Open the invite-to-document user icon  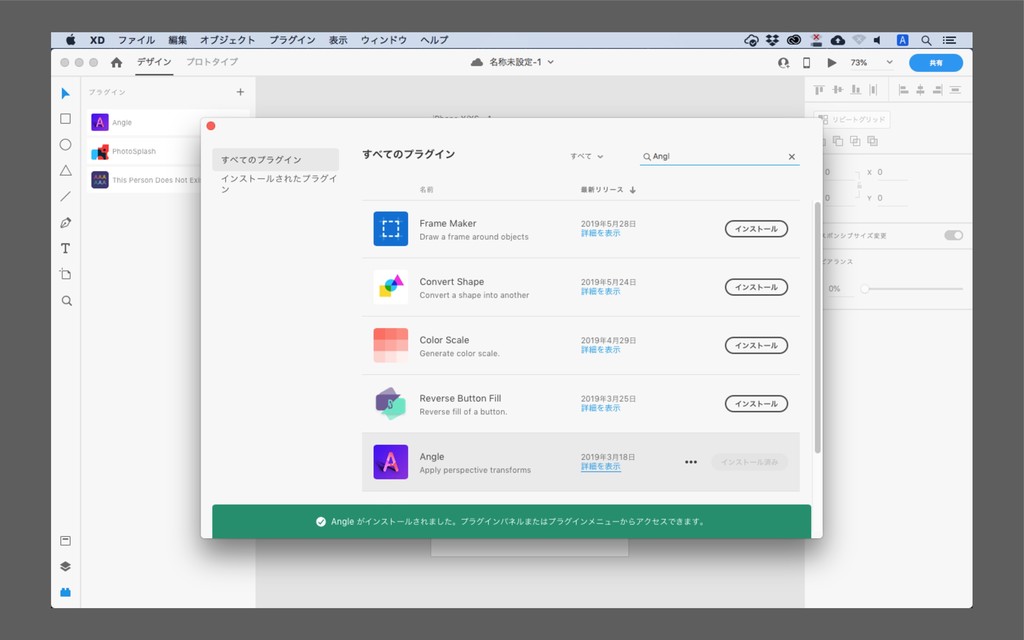(783, 63)
